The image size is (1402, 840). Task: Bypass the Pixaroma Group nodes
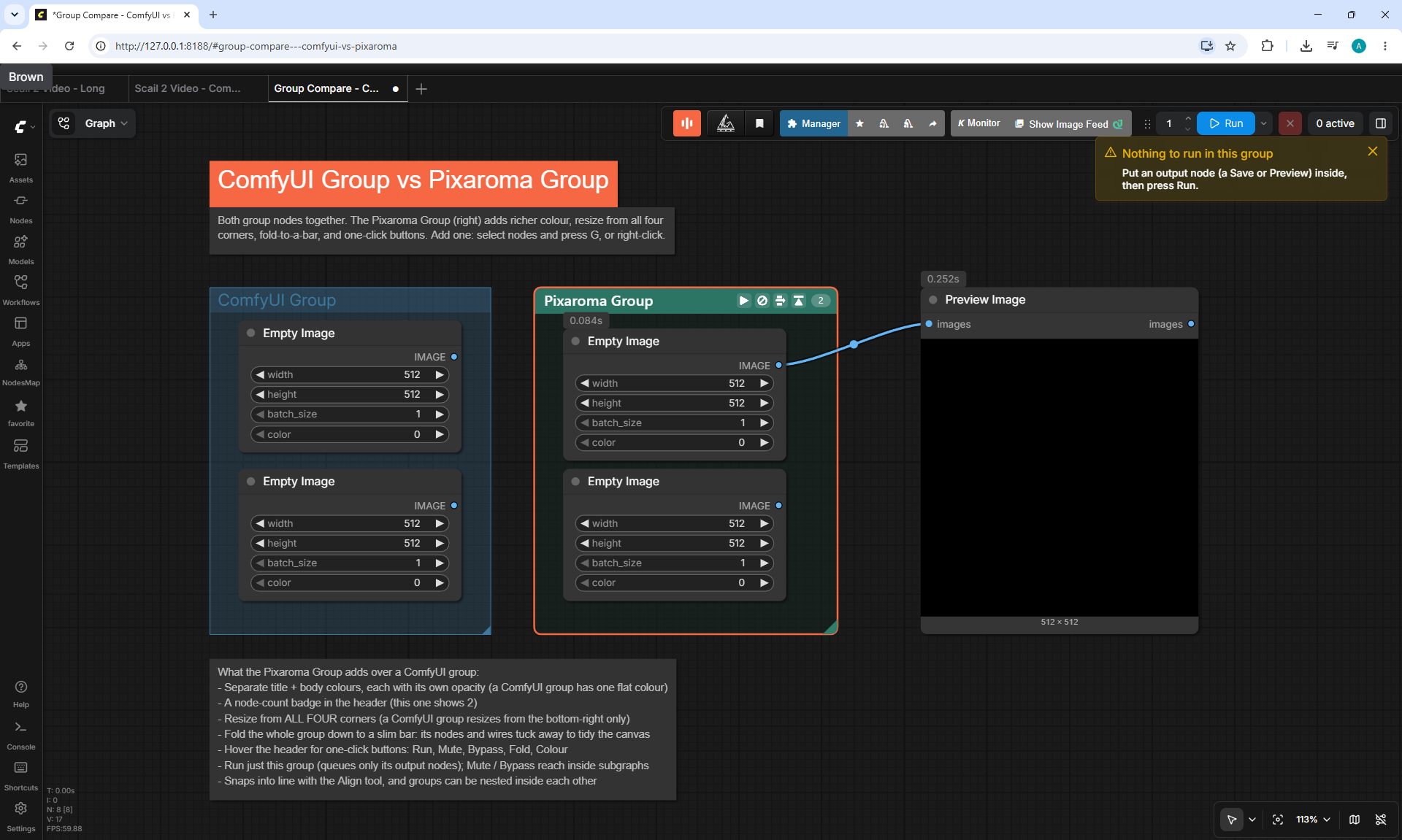tap(781, 301)
